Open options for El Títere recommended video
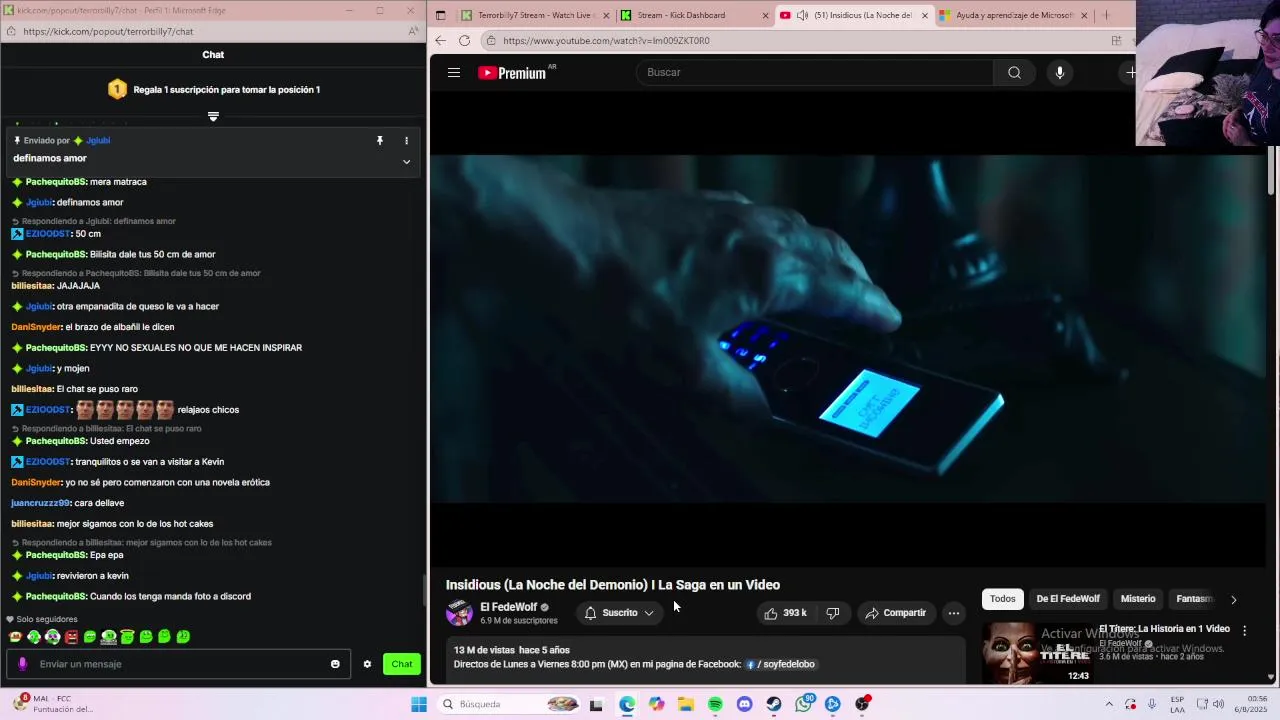1280x720 pixels. pyautogui.click(x=1244, y=630)
